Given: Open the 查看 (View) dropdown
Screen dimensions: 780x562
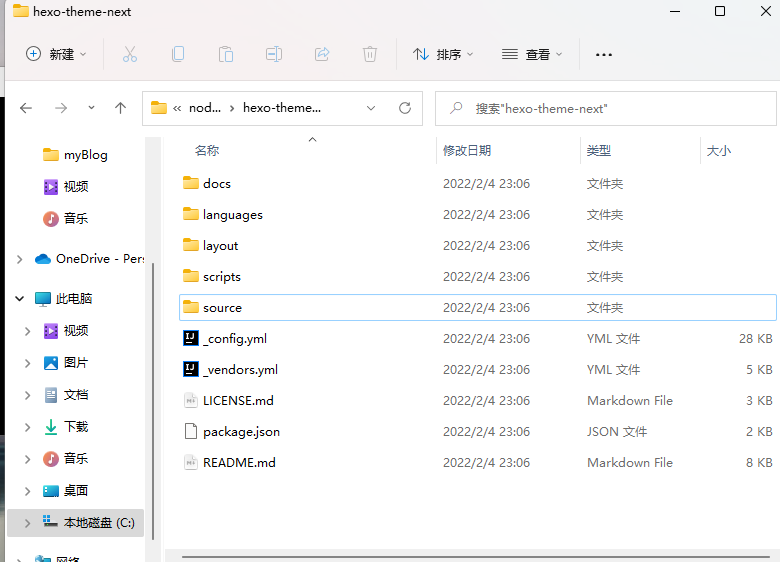Looking at the screenshot, I should pos(532,54).
